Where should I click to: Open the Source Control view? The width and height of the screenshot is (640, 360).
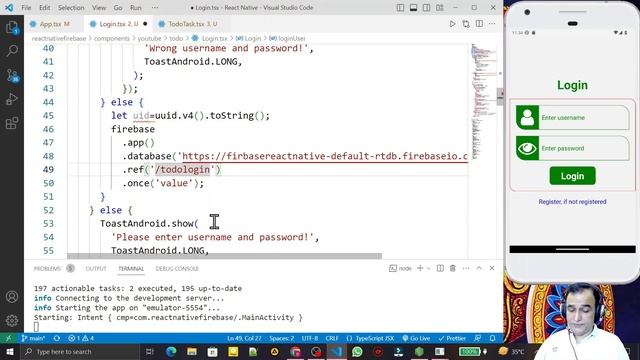[12, 75]
